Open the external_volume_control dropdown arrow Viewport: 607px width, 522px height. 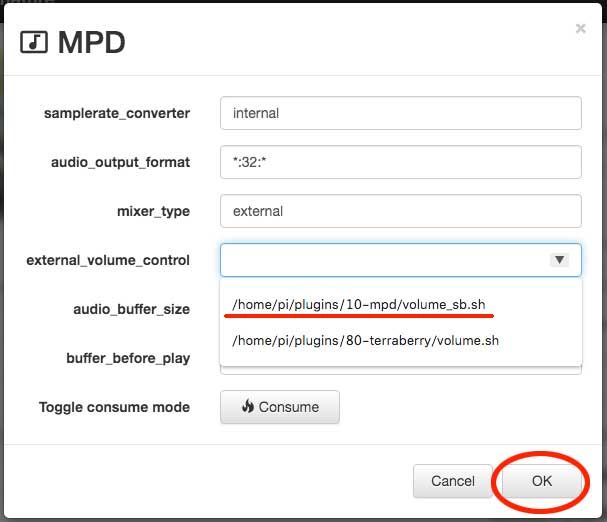559,259
